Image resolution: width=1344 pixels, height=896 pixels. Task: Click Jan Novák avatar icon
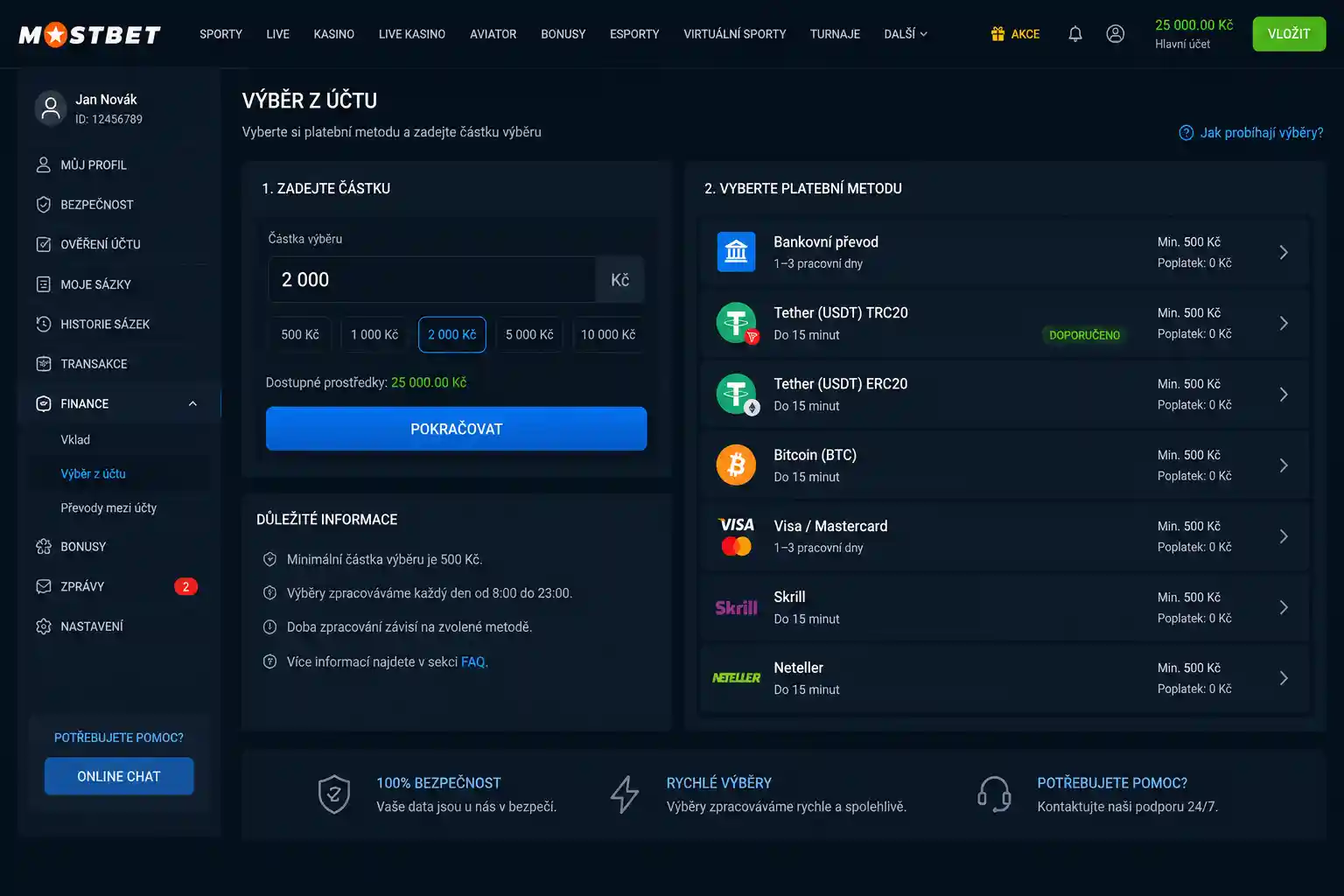coord(51,108)
